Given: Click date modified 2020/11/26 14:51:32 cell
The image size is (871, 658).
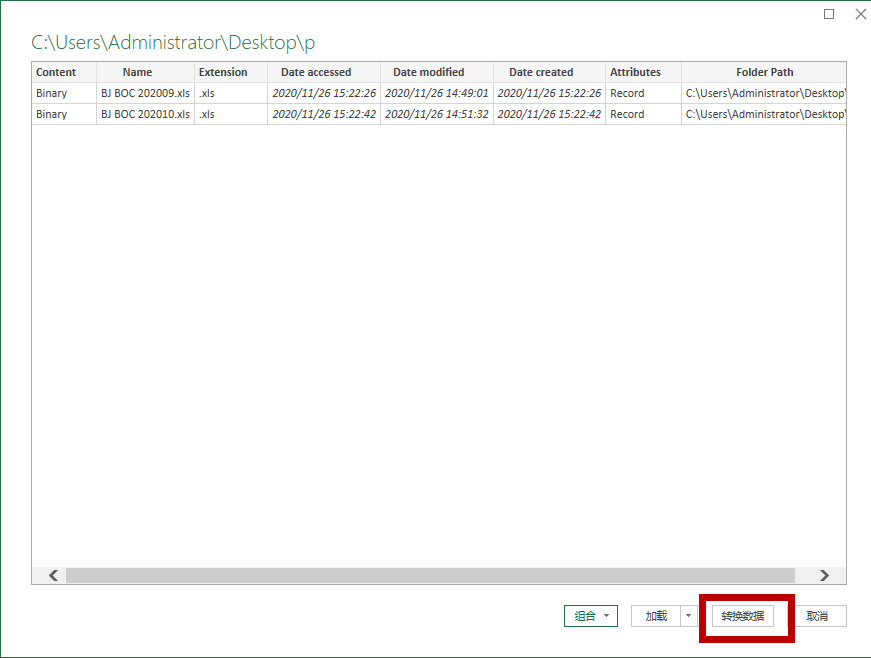Looking at the screenshot, I should click(x=437, y=114).
